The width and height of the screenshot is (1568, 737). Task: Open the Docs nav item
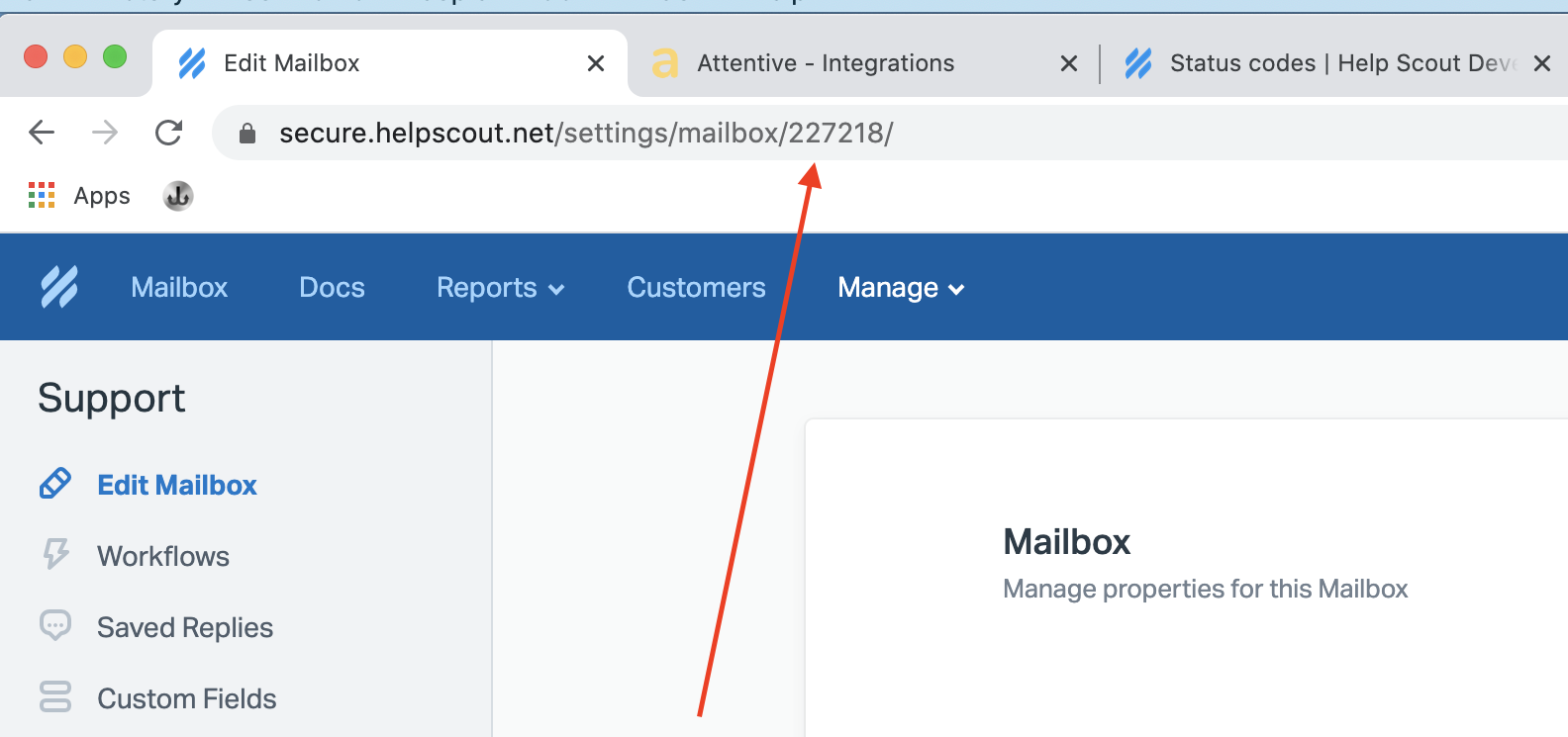click(332, 287)
